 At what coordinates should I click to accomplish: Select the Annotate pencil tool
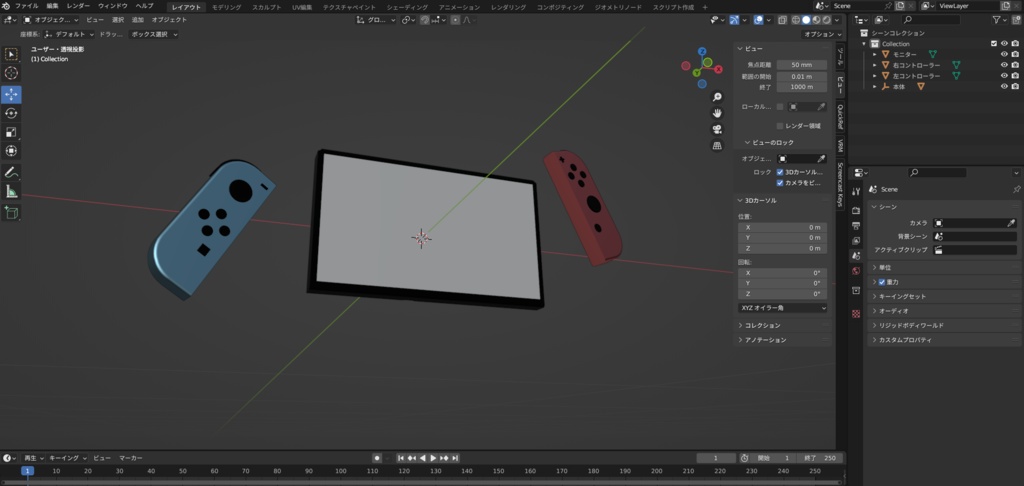pyautogui.click(x=11, y=172)
